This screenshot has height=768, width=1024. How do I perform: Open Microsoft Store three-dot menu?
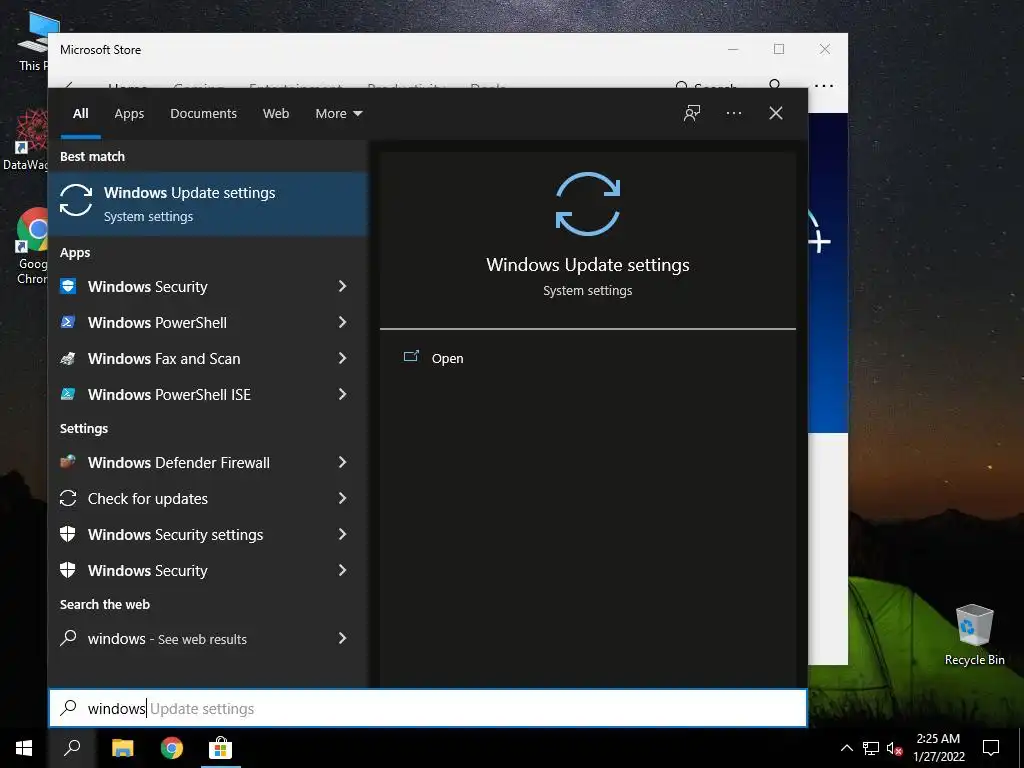[824, 86]
